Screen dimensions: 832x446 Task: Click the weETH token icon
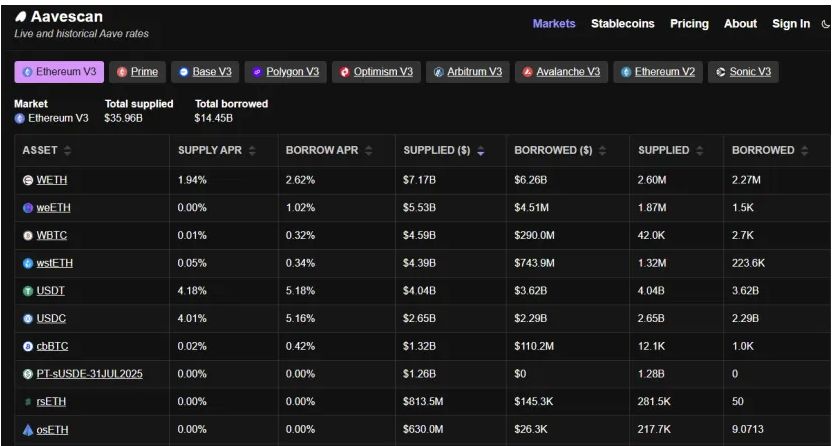click(x=28, y=208)
